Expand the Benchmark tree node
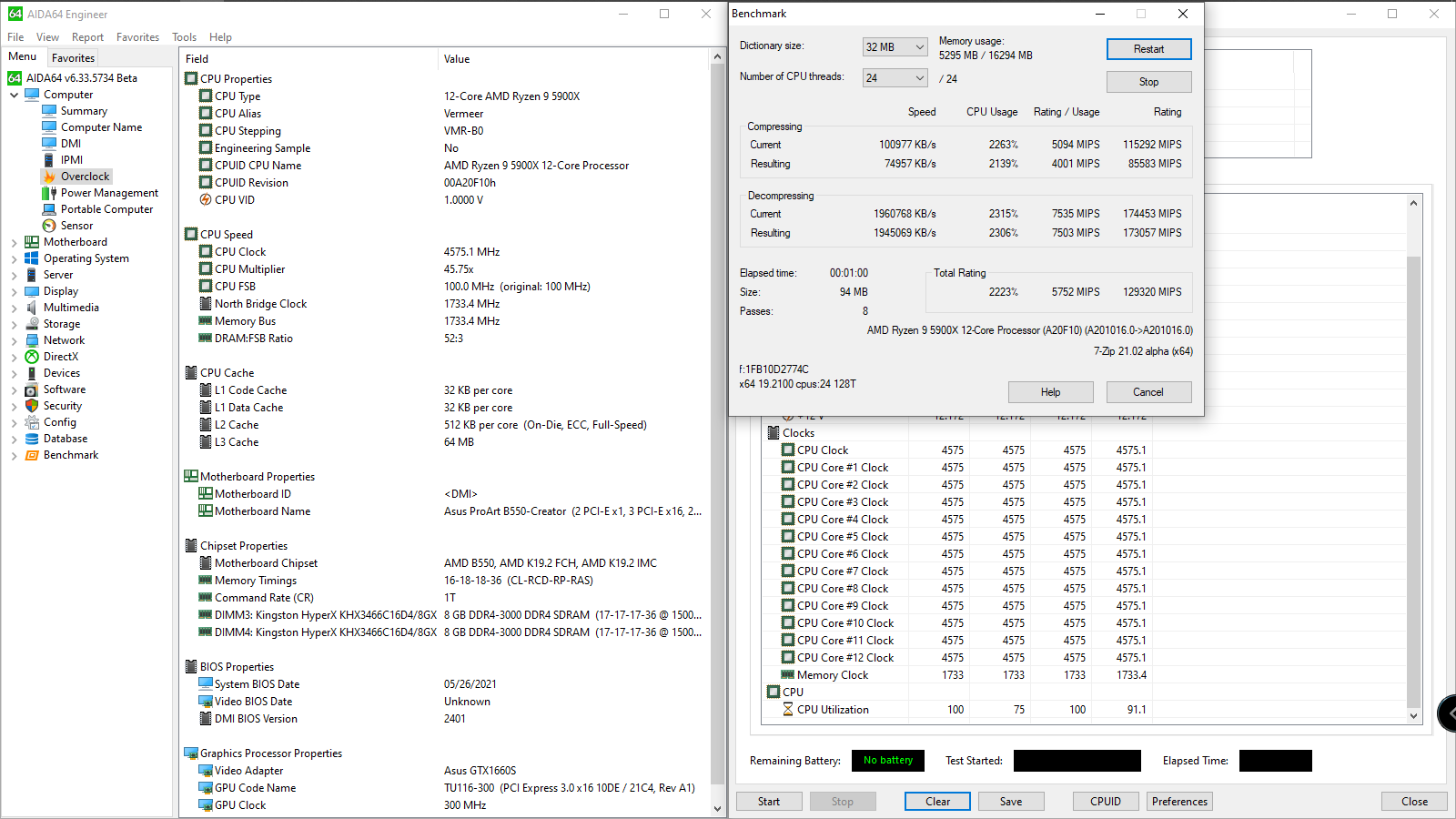 pyautogui.click(x=14, y=455)
